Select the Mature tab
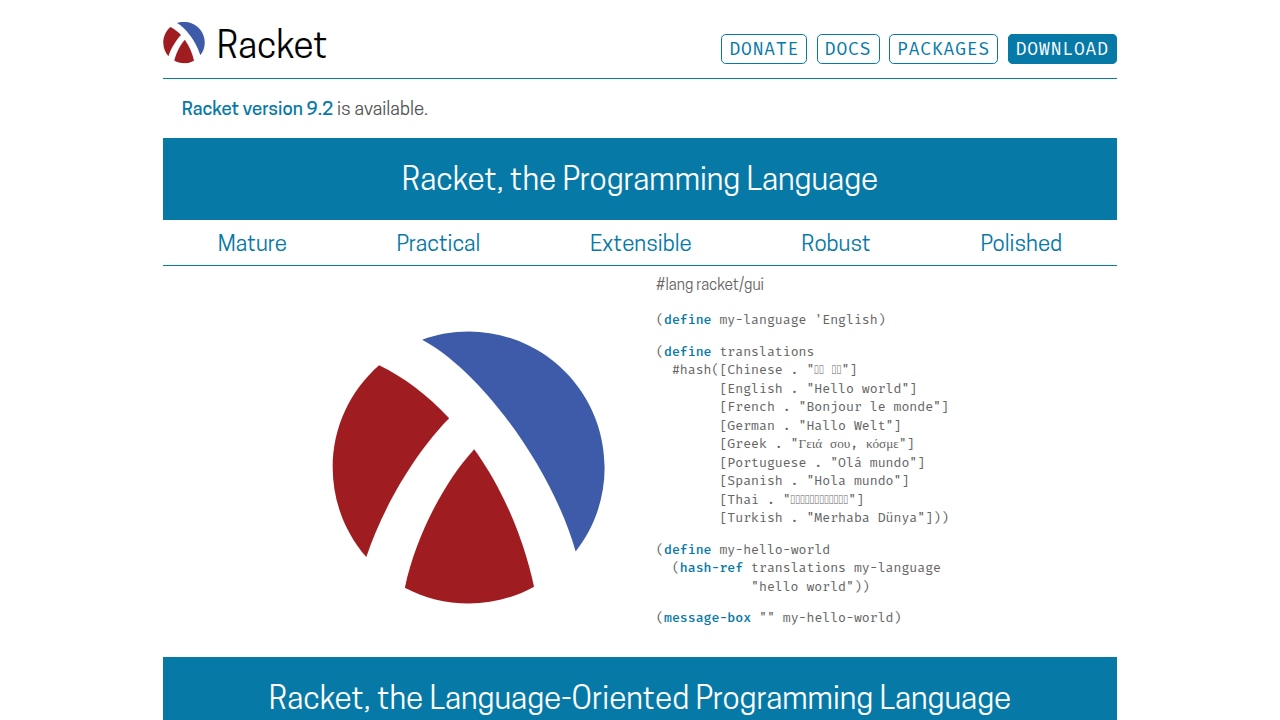This screenshot has height=720, width=1280. pyautogui.click(x=252, y=243)
